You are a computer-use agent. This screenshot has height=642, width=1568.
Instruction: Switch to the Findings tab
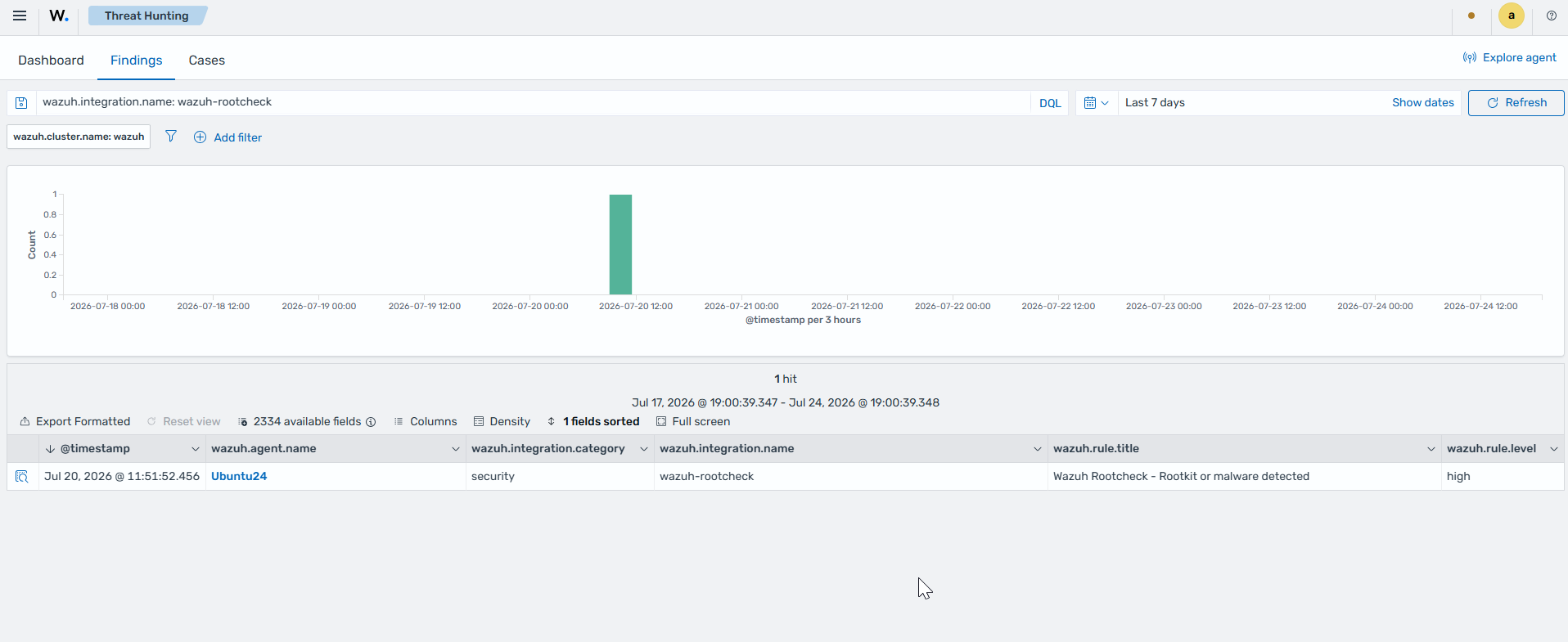coord(136,61)
